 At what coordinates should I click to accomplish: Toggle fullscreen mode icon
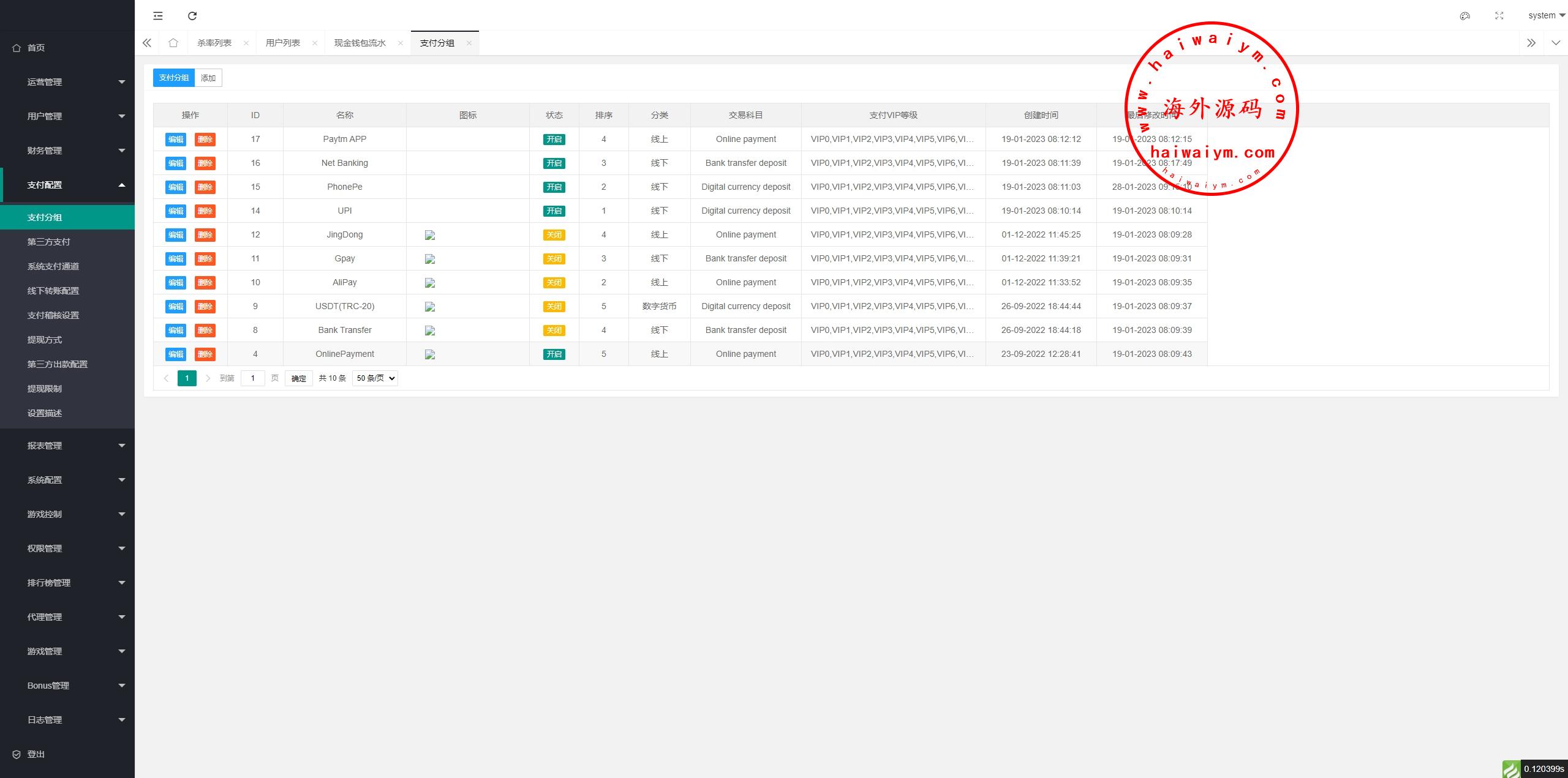(1499, 16)
